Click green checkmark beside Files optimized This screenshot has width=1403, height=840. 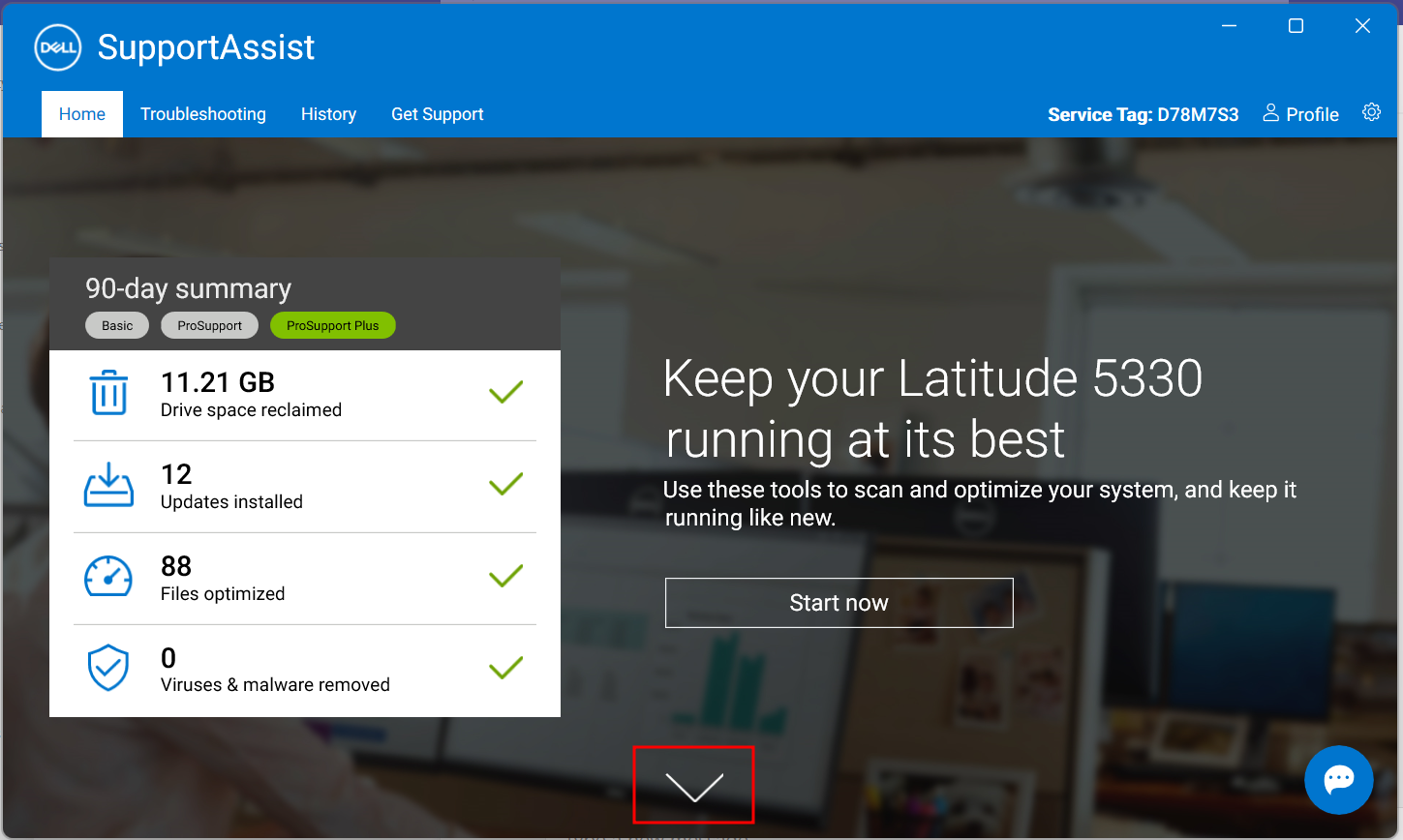click(x=505, y=576)
